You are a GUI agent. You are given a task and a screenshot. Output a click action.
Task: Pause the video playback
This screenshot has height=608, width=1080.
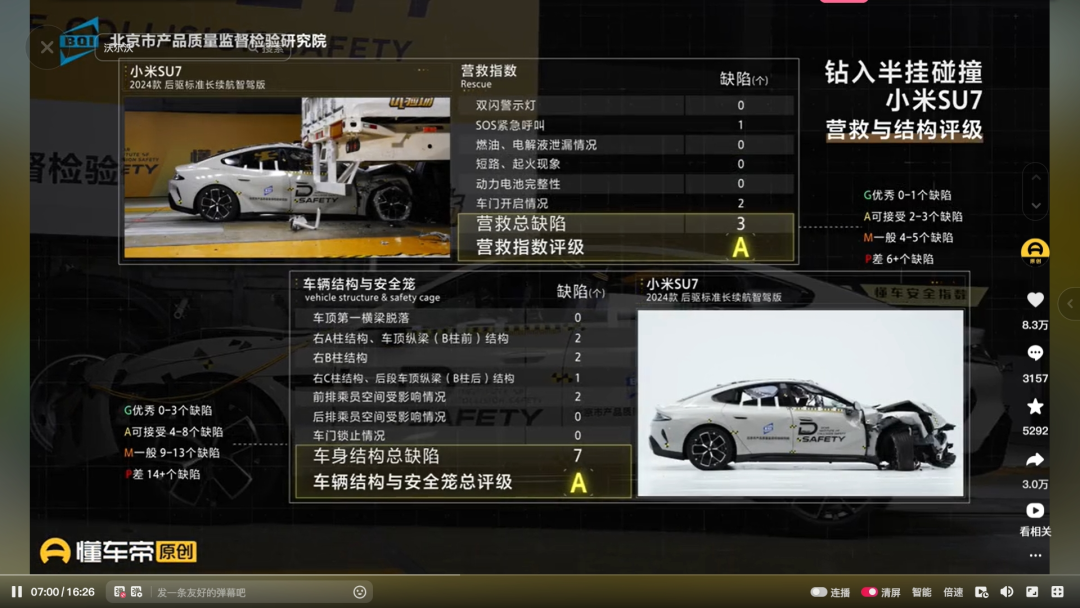(x=16, y=592)
